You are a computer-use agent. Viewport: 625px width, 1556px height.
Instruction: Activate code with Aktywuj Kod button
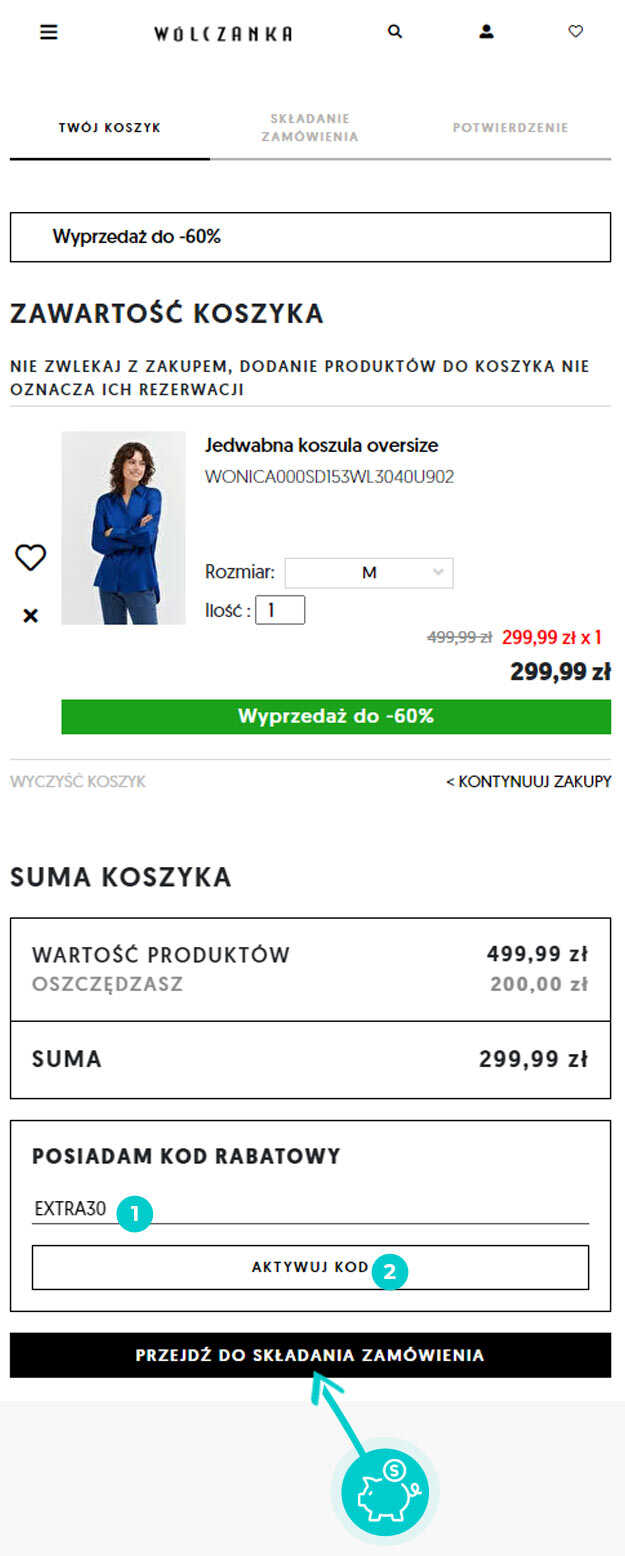tap(310, 1267)
